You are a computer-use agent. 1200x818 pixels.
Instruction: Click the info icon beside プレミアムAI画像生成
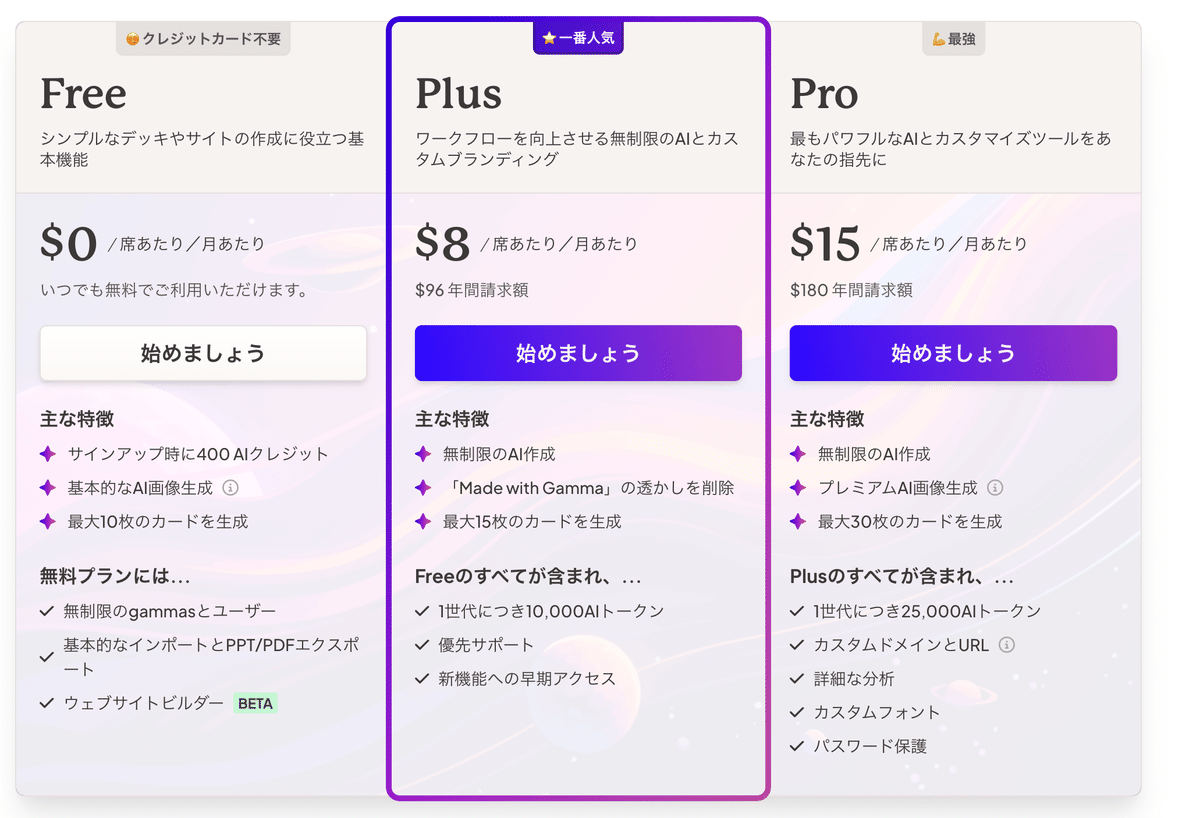(x=995, y=488)
